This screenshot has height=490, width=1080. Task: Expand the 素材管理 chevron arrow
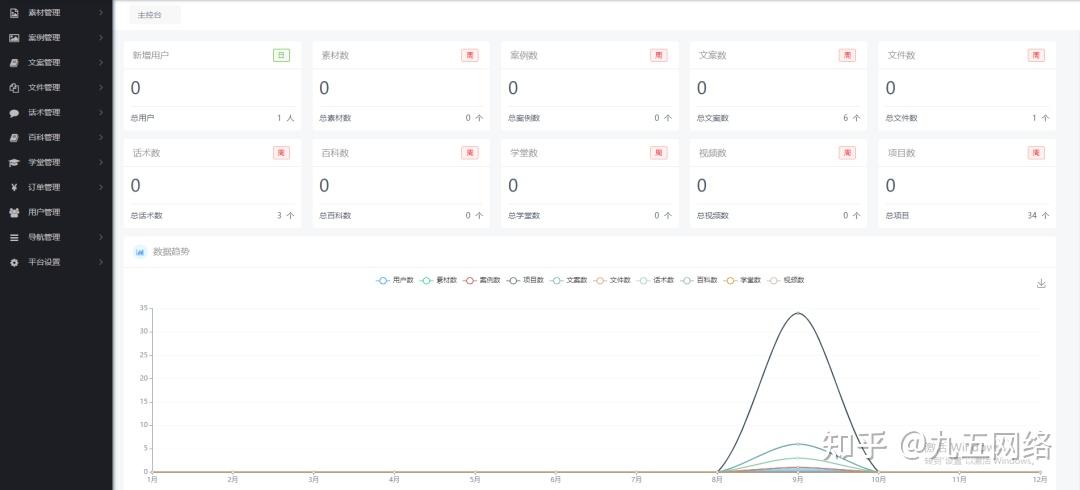tap(101, 12)
